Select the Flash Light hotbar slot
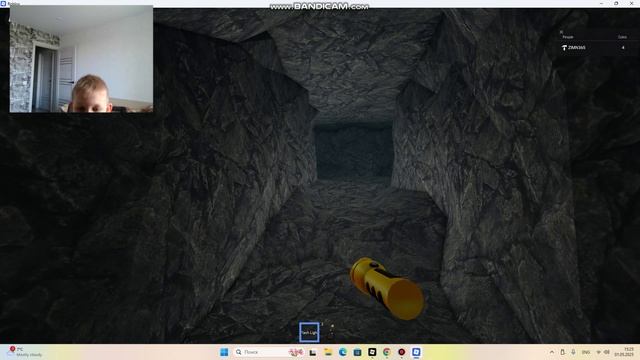 pyautogui.click(x=309, y=332)
